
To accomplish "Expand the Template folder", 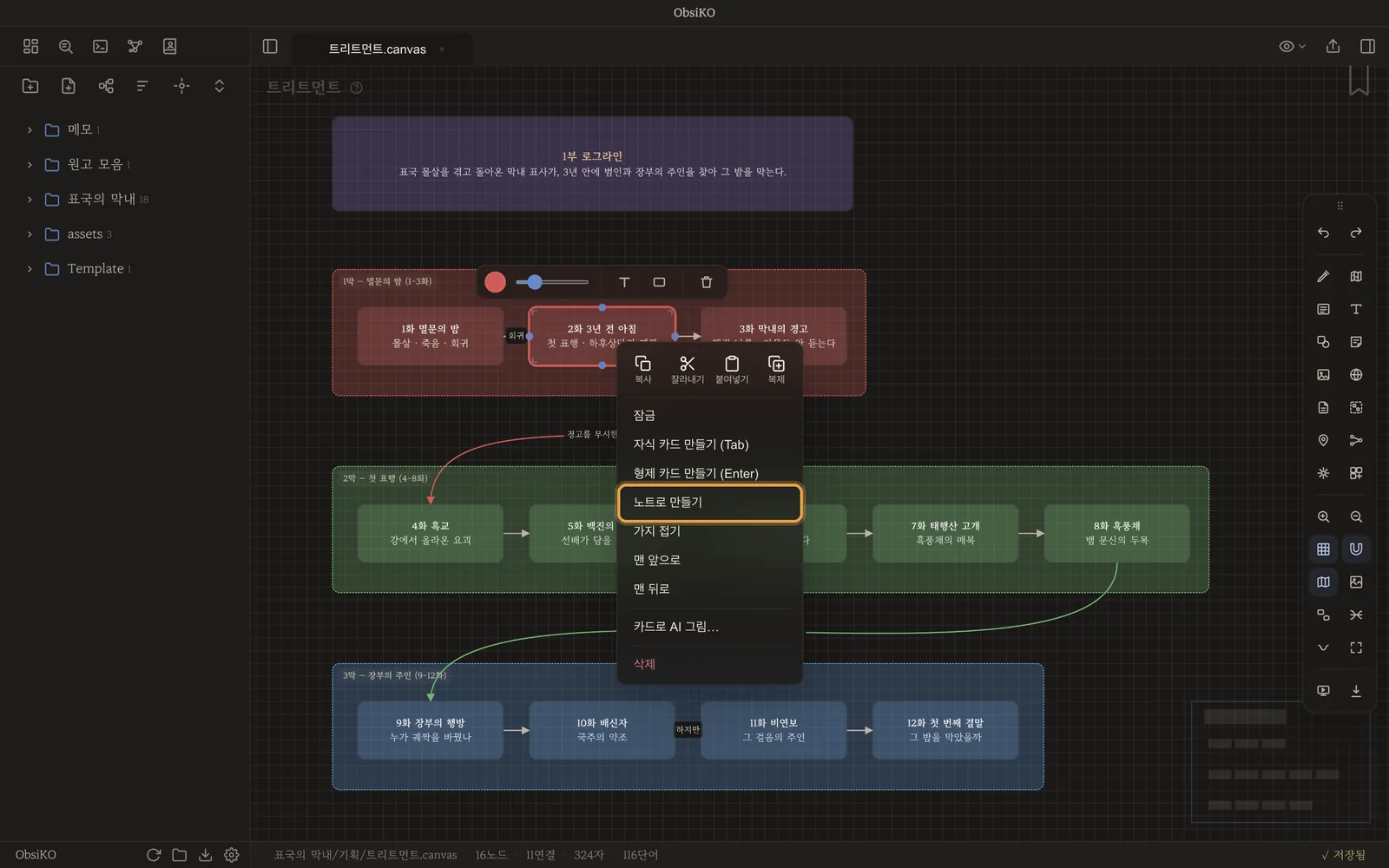I will pyautogui.click(x=30, y=269).
